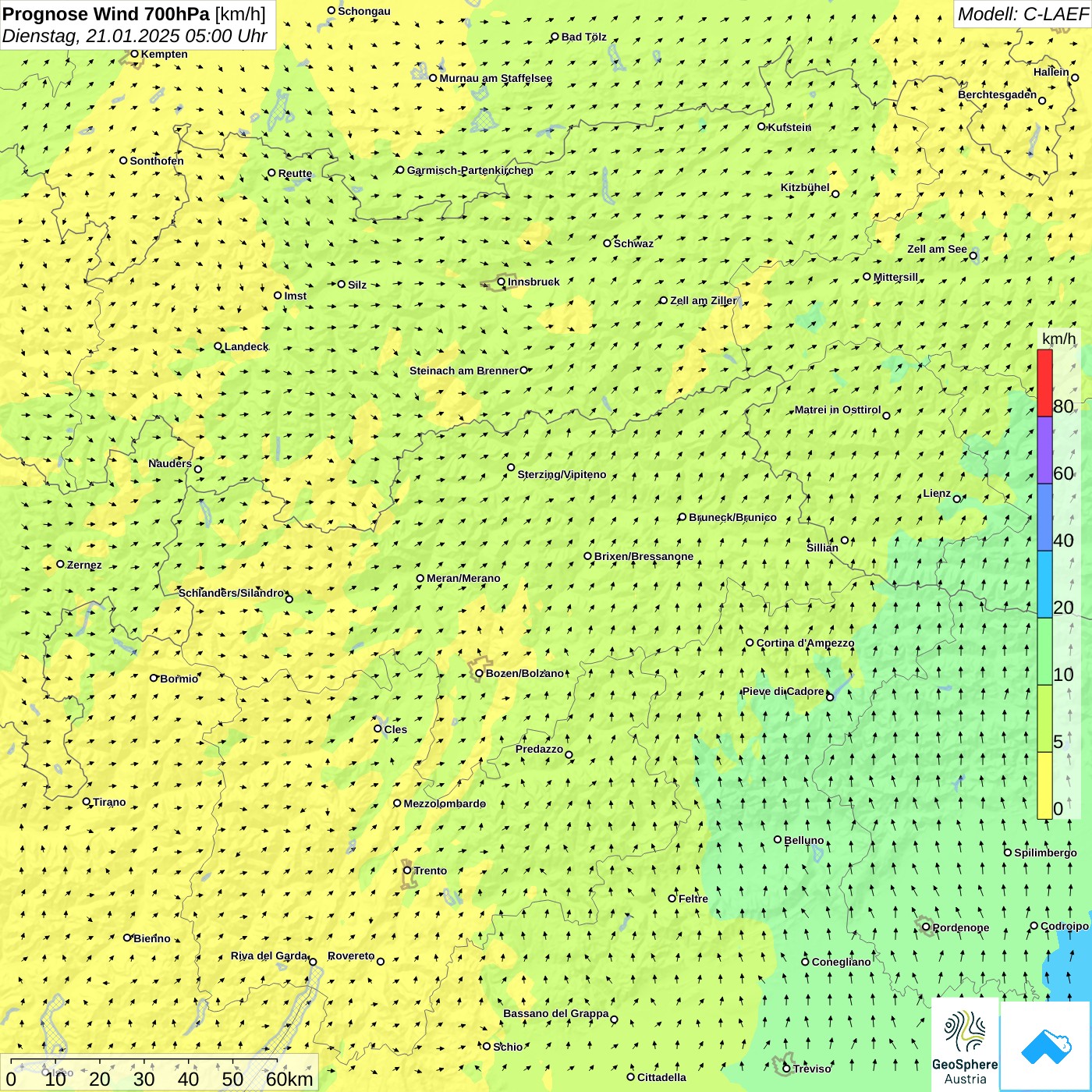Image resolution: width=1092 pixels, height=1092 pixels.
Task: Click the 40 legend value
Action: pos(1063,541)
